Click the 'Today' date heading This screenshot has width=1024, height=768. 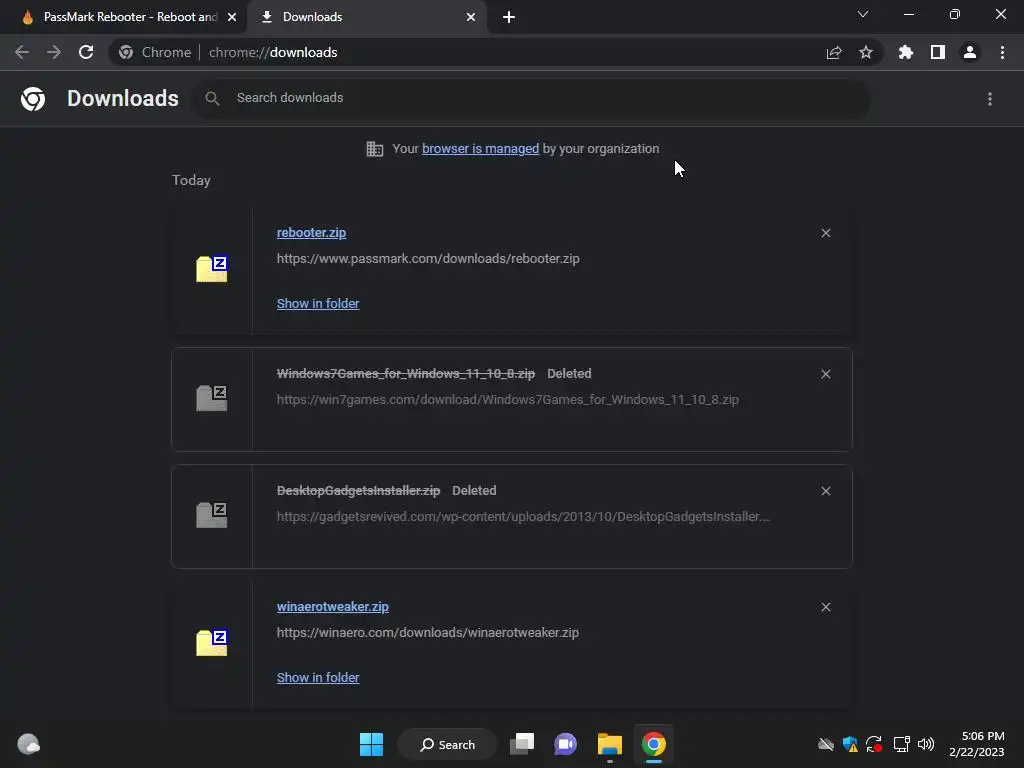click(x=191, y=180)
